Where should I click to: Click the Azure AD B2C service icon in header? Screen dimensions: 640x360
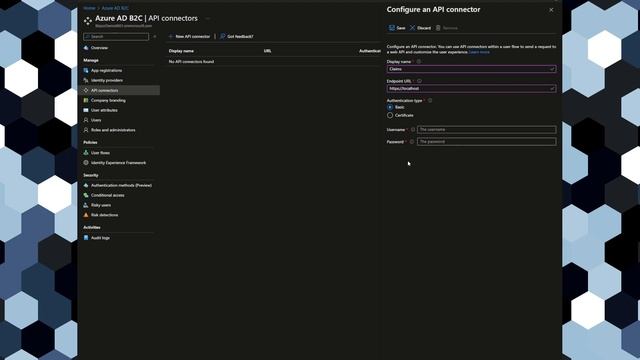point(87,21)
